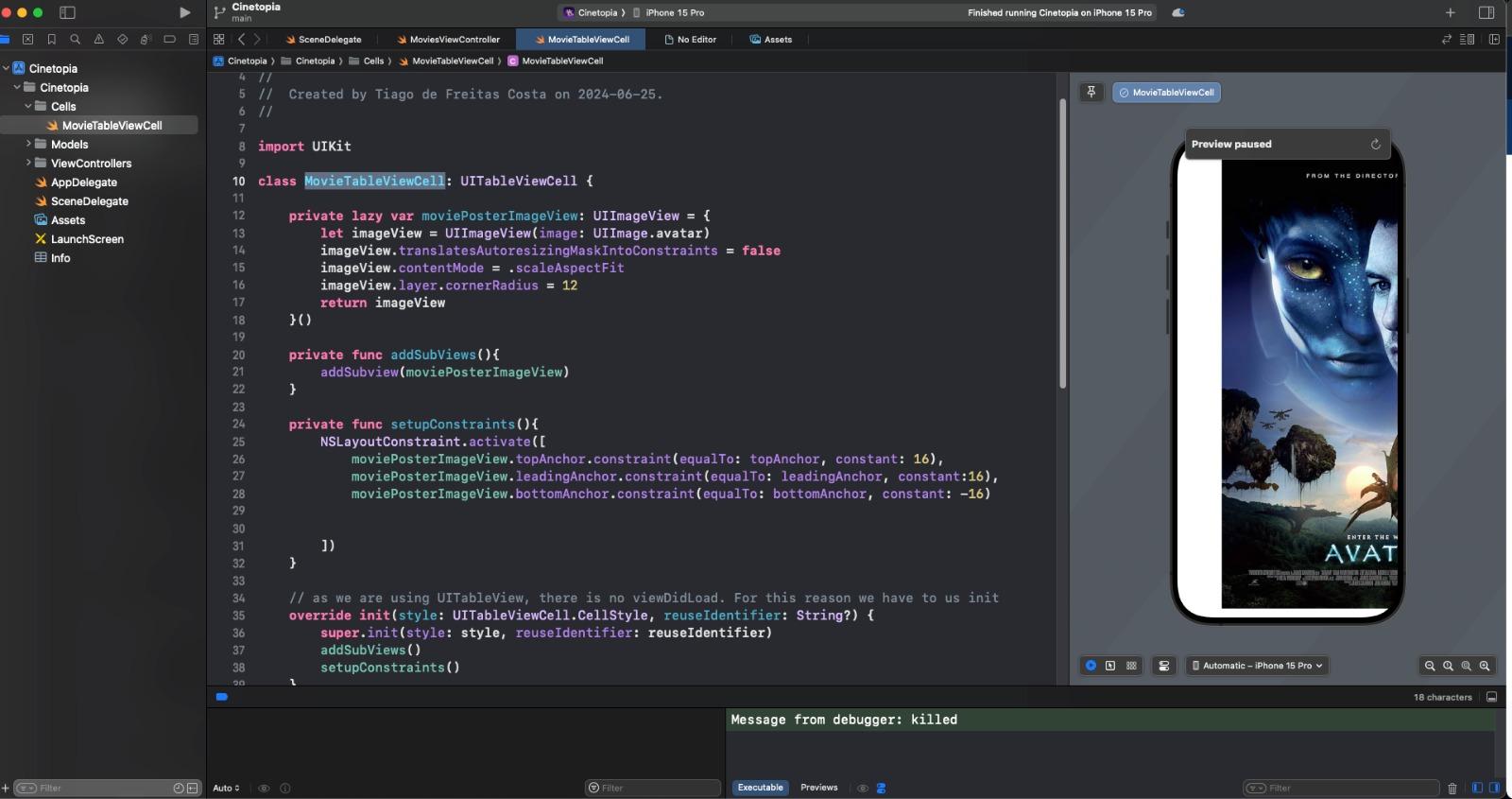Viewport: 1512px width, 799px height.
Task: Go forward in editor history
Action: [x=257, y=39]
